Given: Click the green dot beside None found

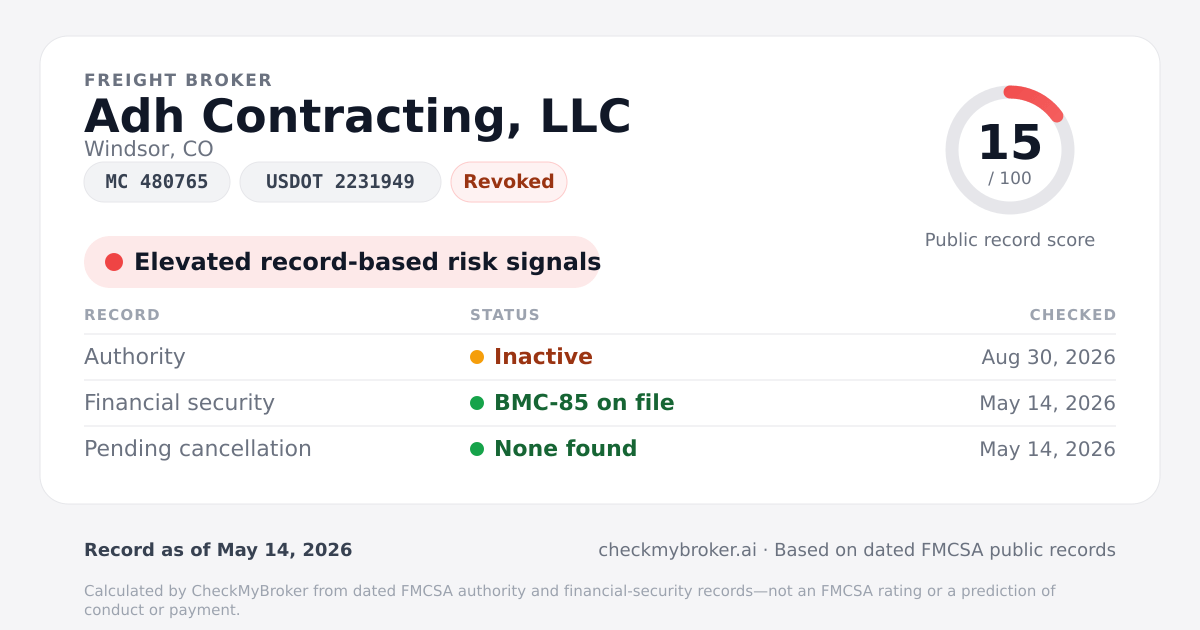Looking at the screenshot, I should click(x=477, y=449).
